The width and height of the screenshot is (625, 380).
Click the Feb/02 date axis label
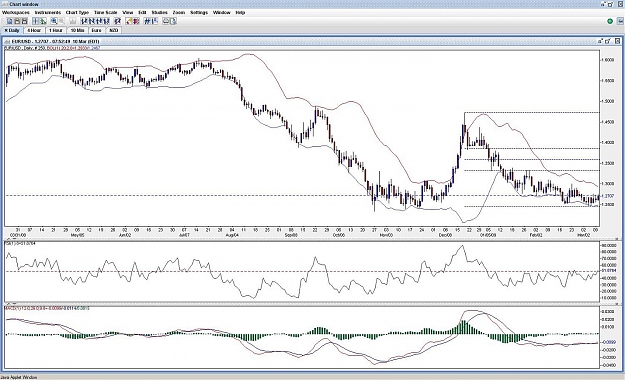pos(536,235)
